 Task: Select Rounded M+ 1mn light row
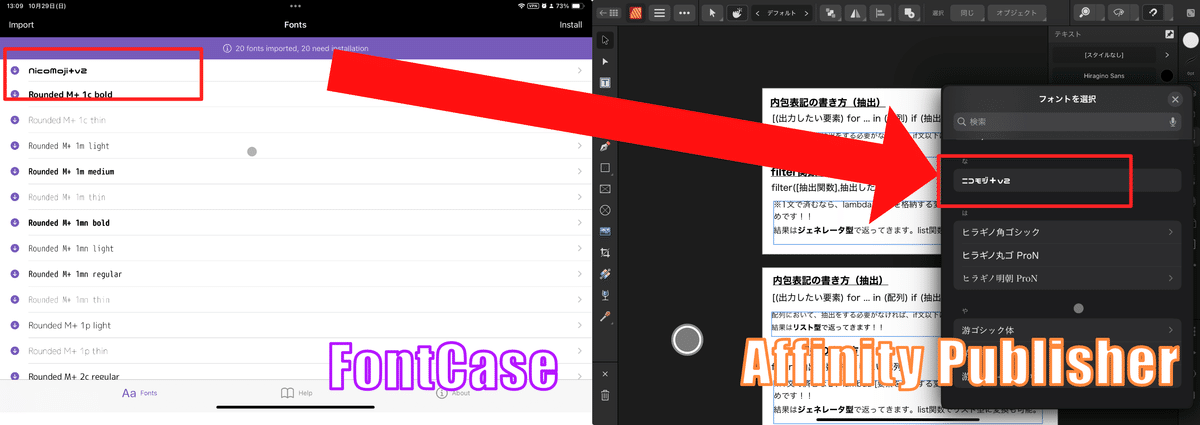(296, 248)
